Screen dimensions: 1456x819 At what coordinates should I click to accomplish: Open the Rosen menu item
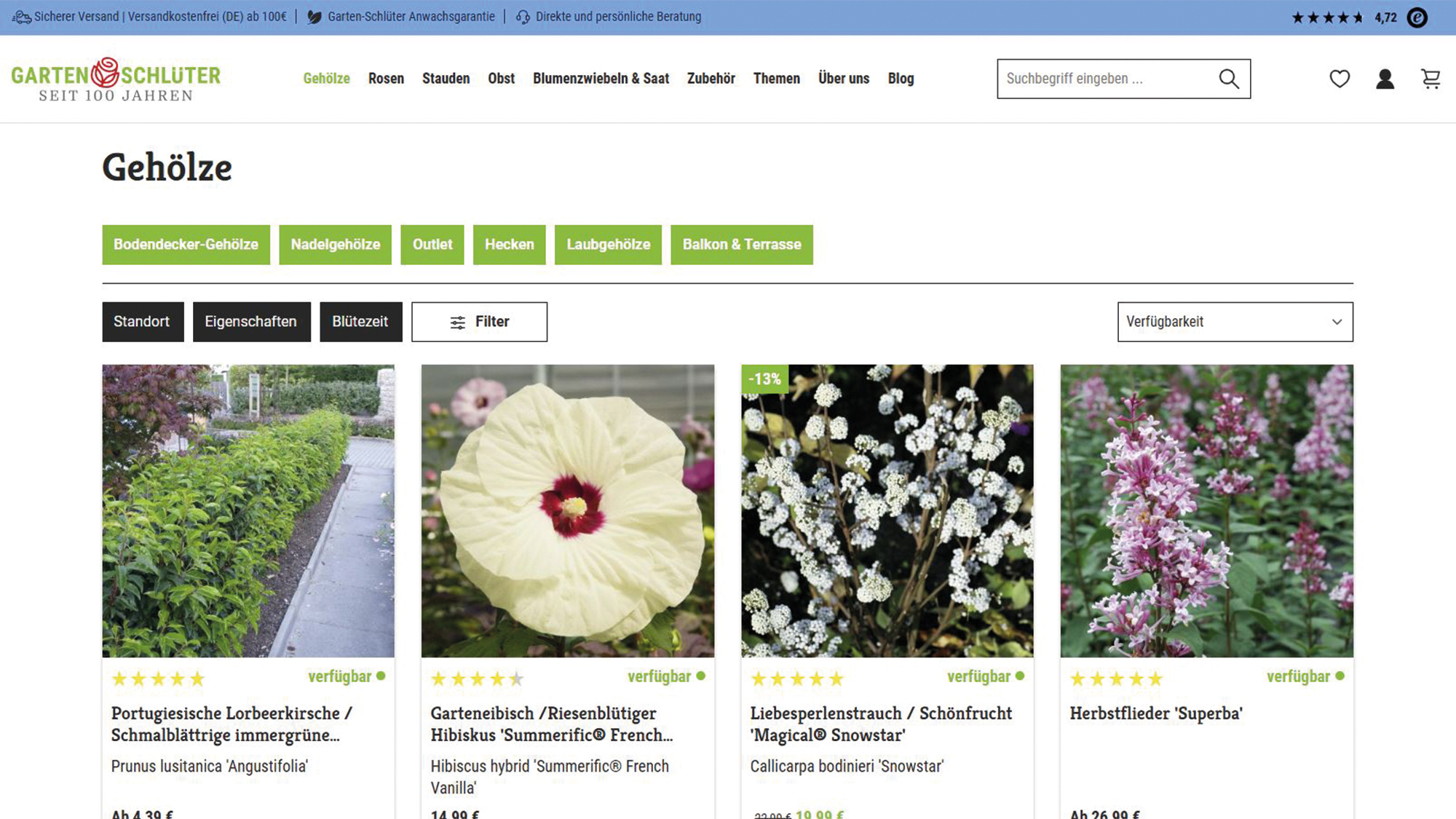(386, 79)
